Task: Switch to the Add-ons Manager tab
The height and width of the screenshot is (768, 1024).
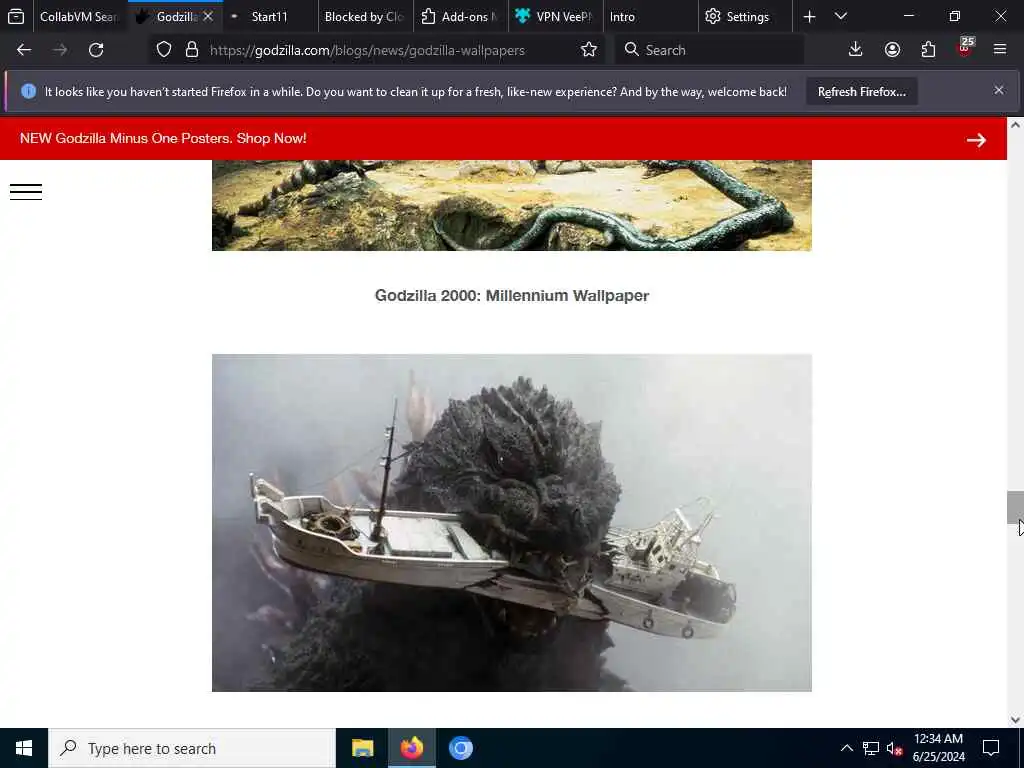Action: tap(460, 17)
